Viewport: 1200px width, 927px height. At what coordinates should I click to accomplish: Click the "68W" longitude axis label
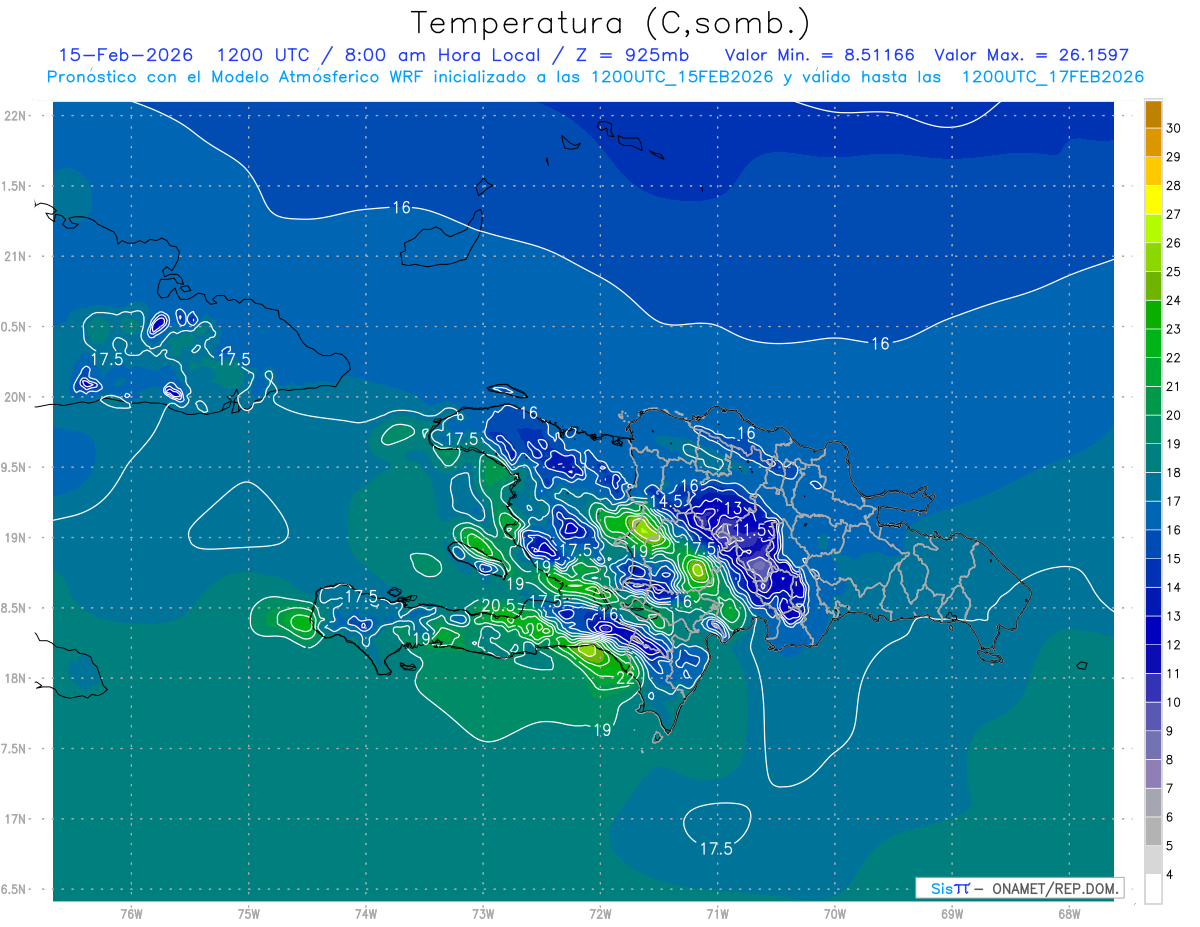(1069, 913)
